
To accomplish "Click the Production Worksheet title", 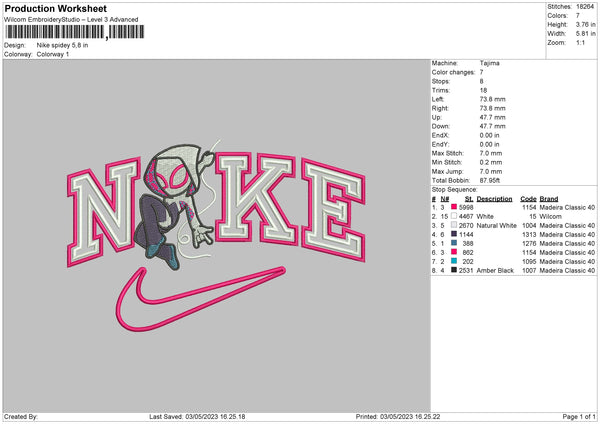I will click(56, 8).
